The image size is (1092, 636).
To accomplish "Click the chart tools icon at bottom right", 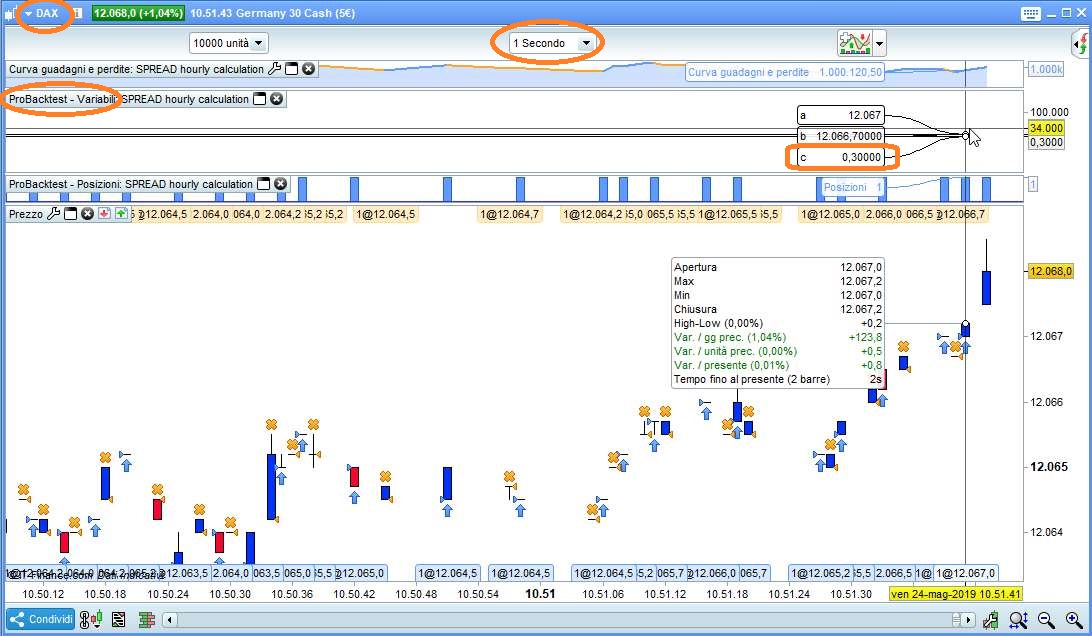I will tap(990, 619).
